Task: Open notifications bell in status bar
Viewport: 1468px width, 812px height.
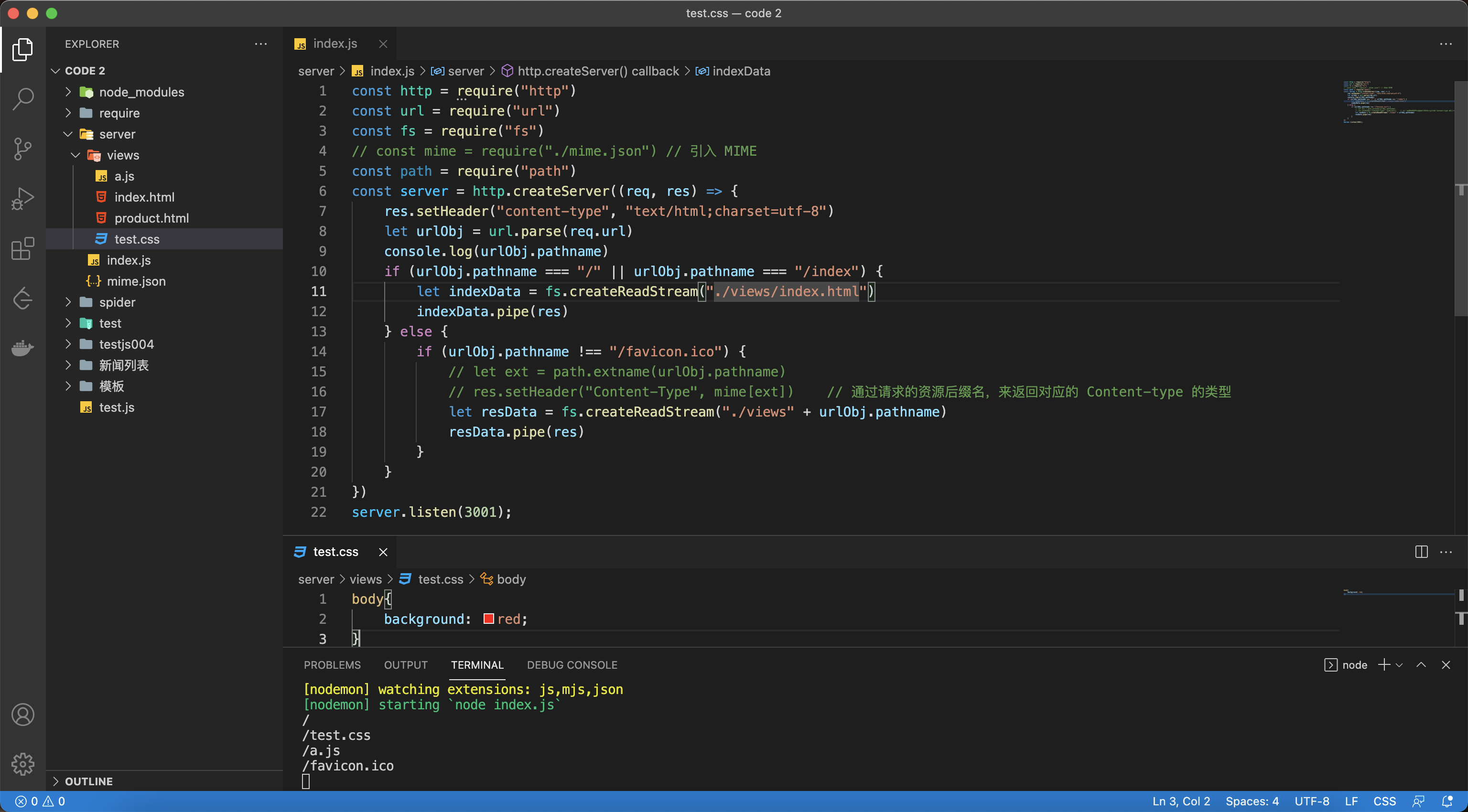Action: 1447,801
